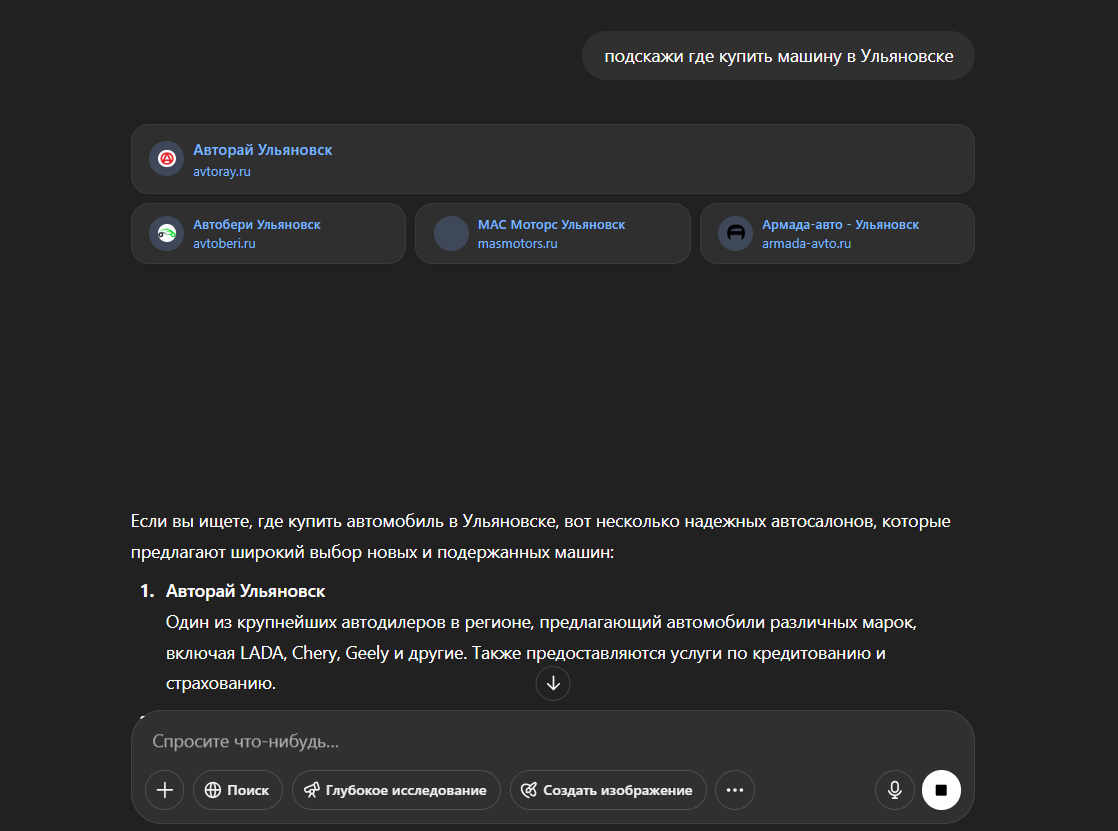Open the Автобери Ульяновск source card
This screenshot has height=831, width=1118.
(x=268, y=233)
